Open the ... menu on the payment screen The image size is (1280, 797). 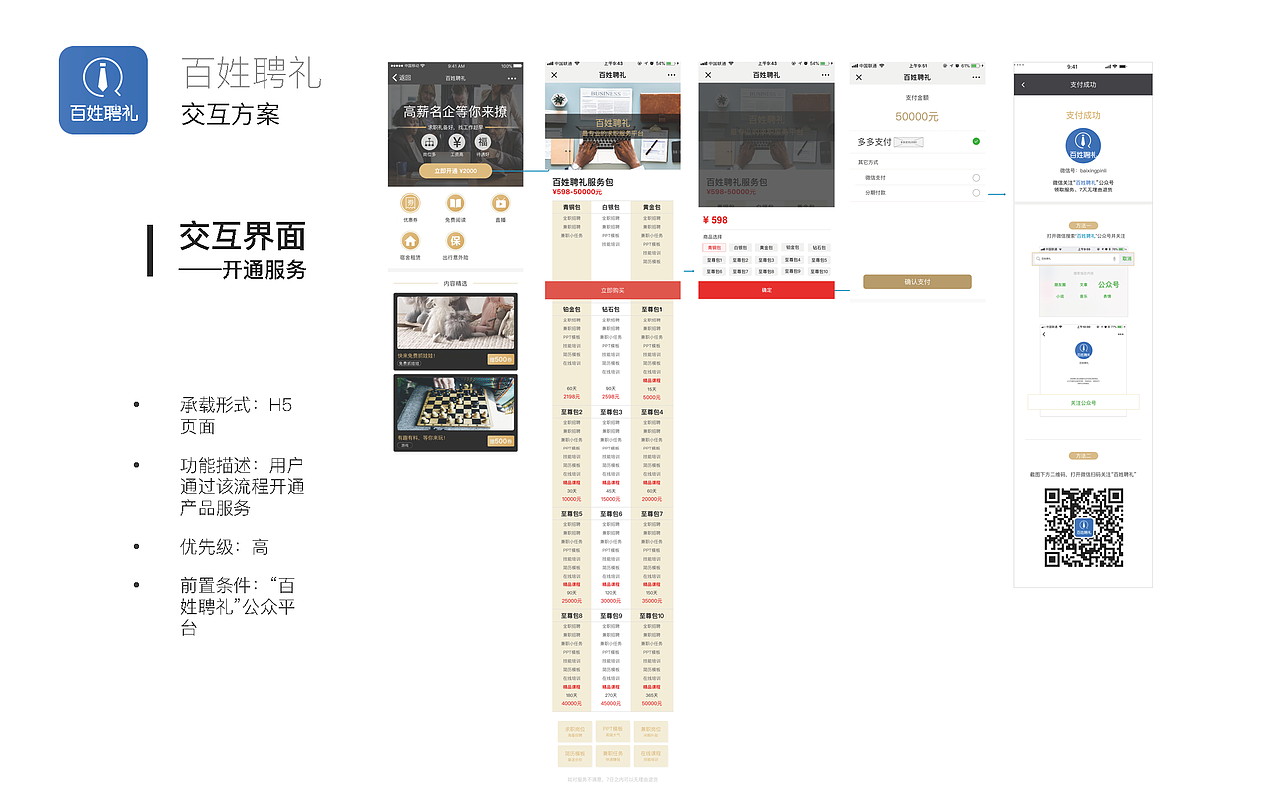coord(976,77)
